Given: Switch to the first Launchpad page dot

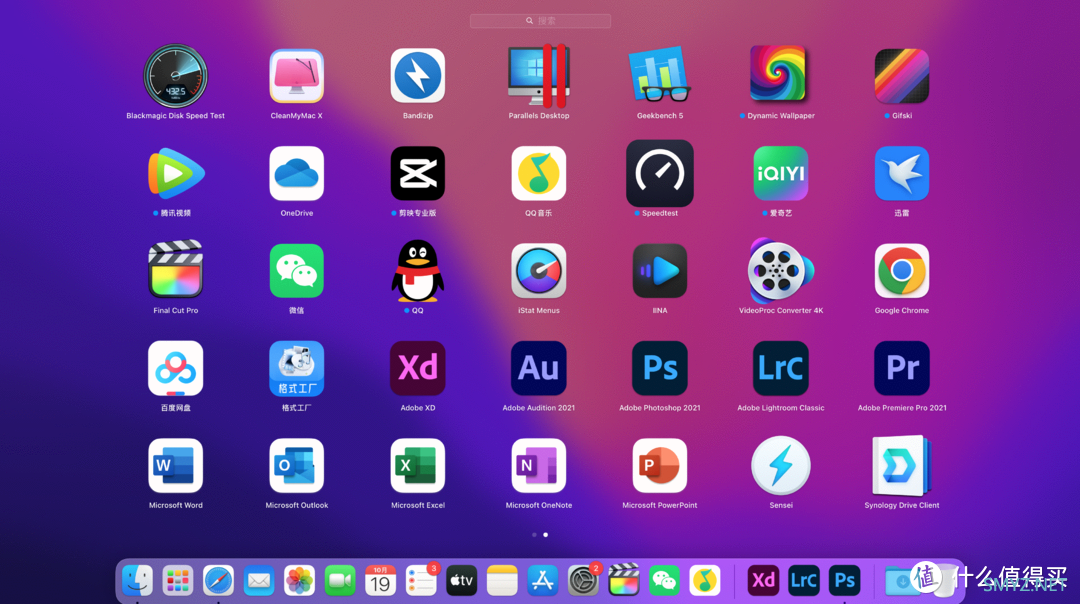Looking at the screenshot, I should [x=534, y=534].
